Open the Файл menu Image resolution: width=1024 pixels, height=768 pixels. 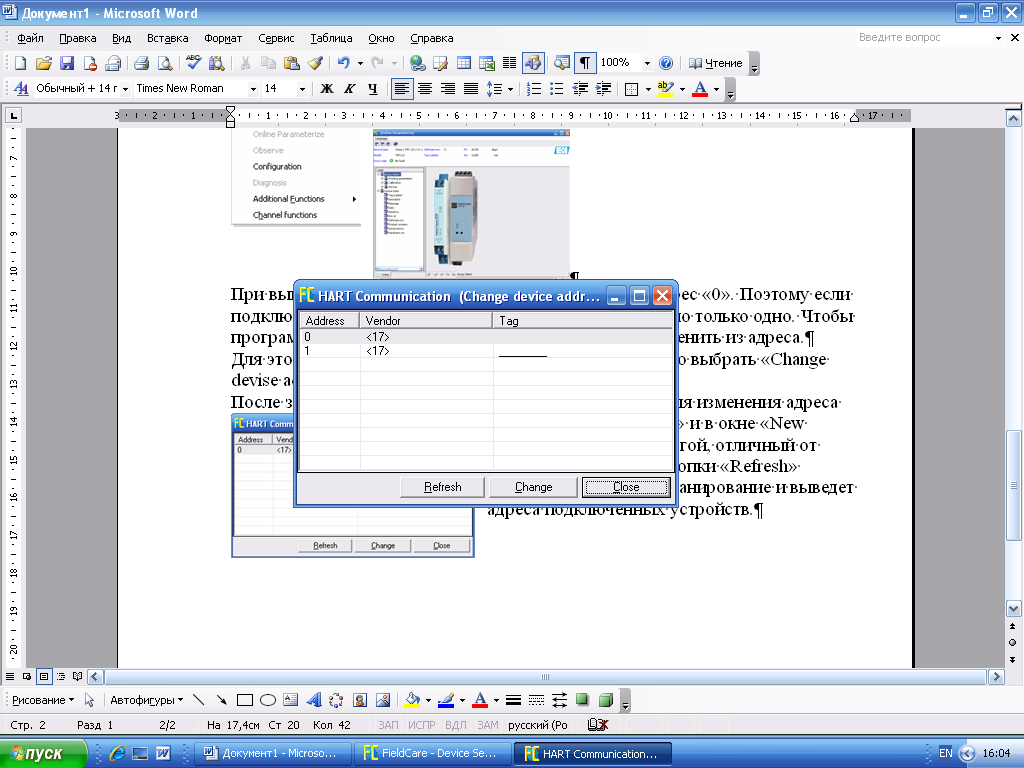[x=30, y=39]
